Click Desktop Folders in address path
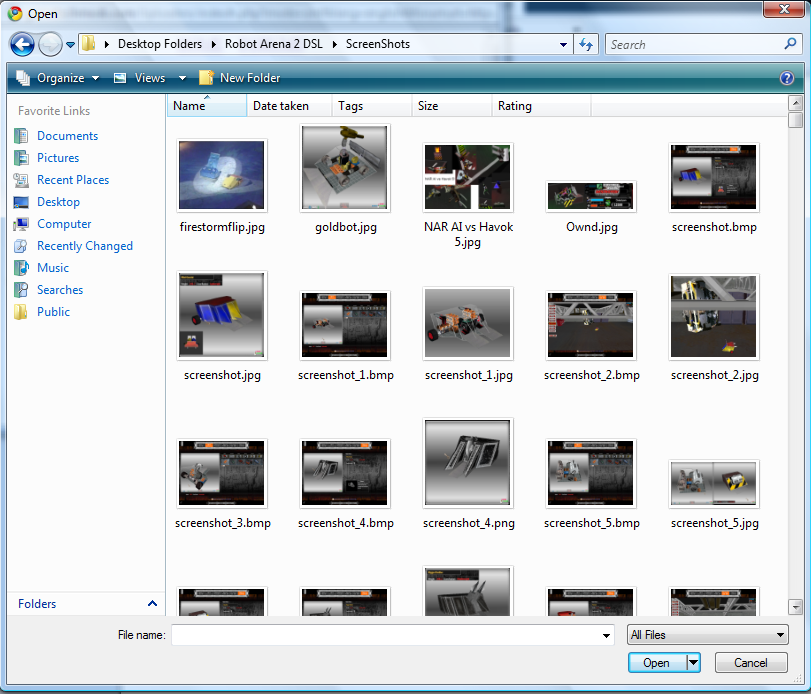Image resolution: width=811 pixels, height=694 pixels. pos(160,44)
